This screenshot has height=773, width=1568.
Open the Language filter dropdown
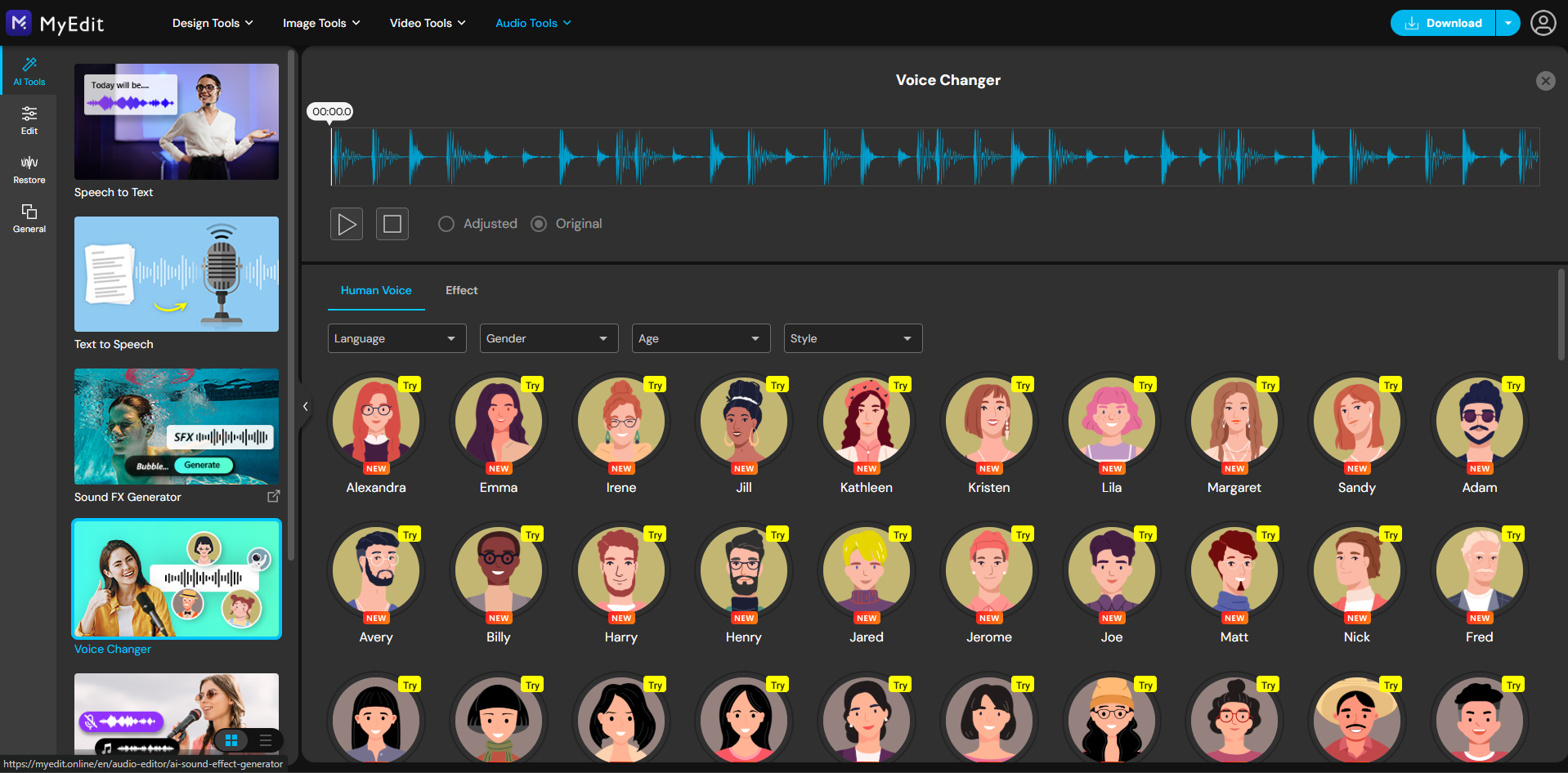tap(396, 337)
